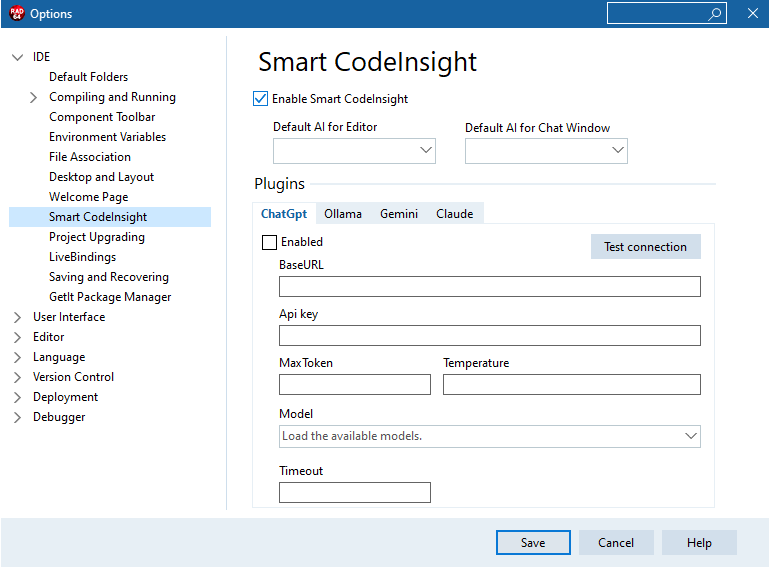
Task: Select the Debugger category
Action: (x=59, y=417)
